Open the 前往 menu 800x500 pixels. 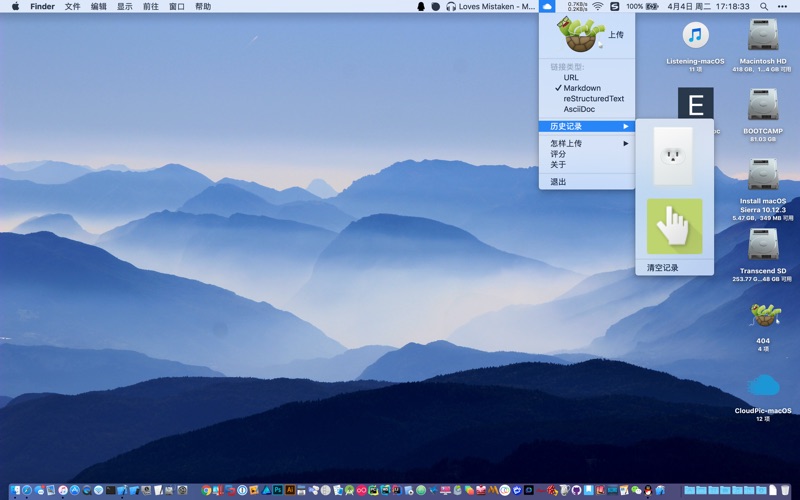pos(151,6)
